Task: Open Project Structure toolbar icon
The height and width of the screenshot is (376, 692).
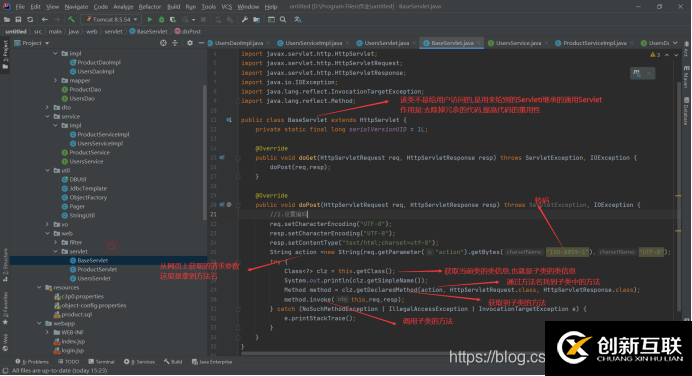Action: [x=256, y=19]
